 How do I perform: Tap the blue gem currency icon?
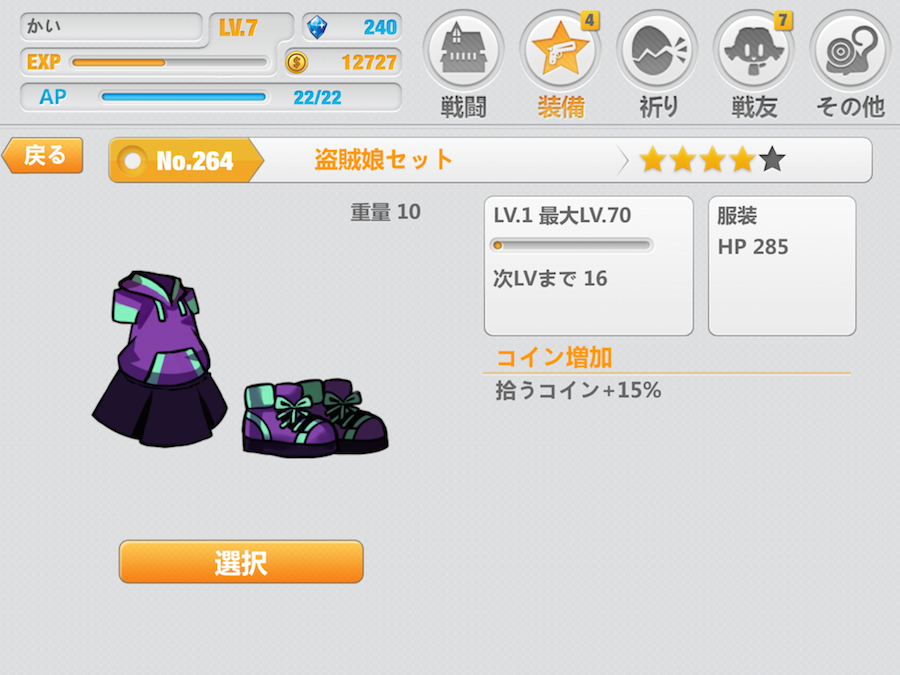click(x=317, y=27)
